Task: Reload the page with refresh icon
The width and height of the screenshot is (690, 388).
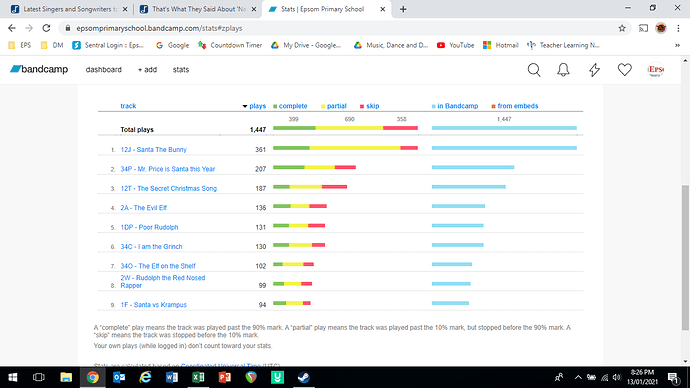Action: coord(46,28)
